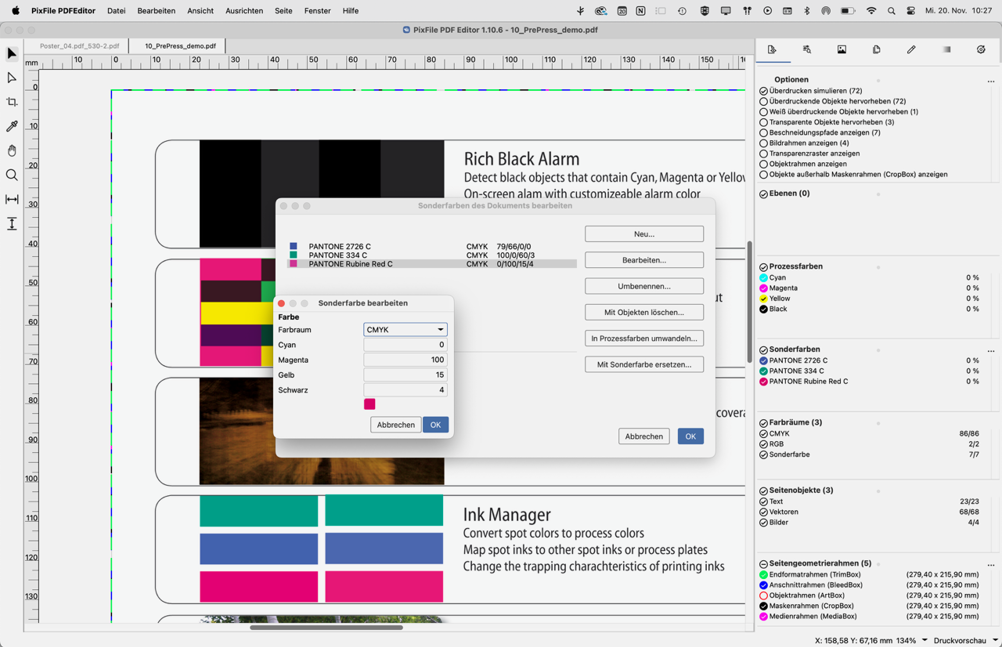Open the Ausrichten menu
The width and height of the screenshot is (1002, 647).
point(244,11)
